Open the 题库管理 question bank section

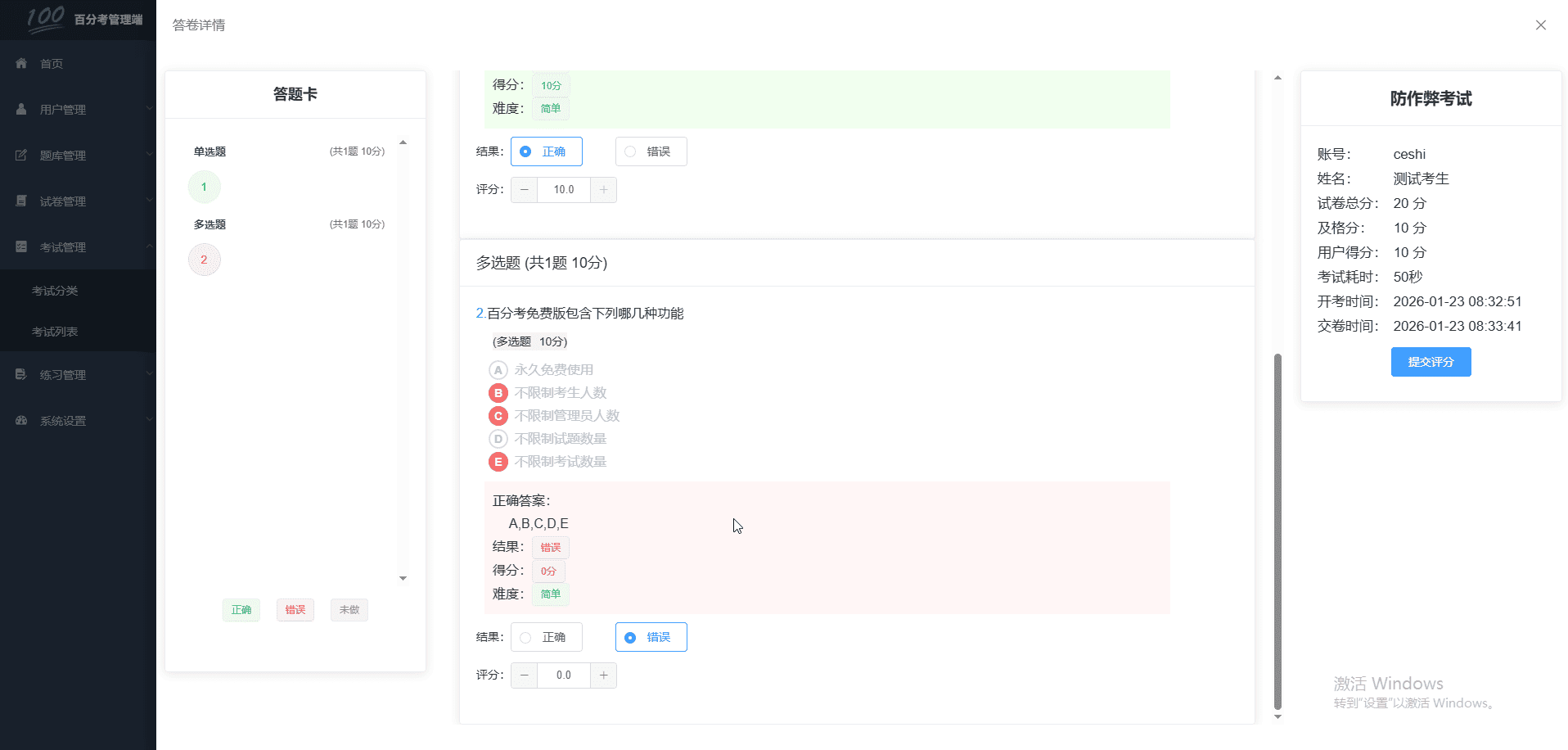(61, 155)
